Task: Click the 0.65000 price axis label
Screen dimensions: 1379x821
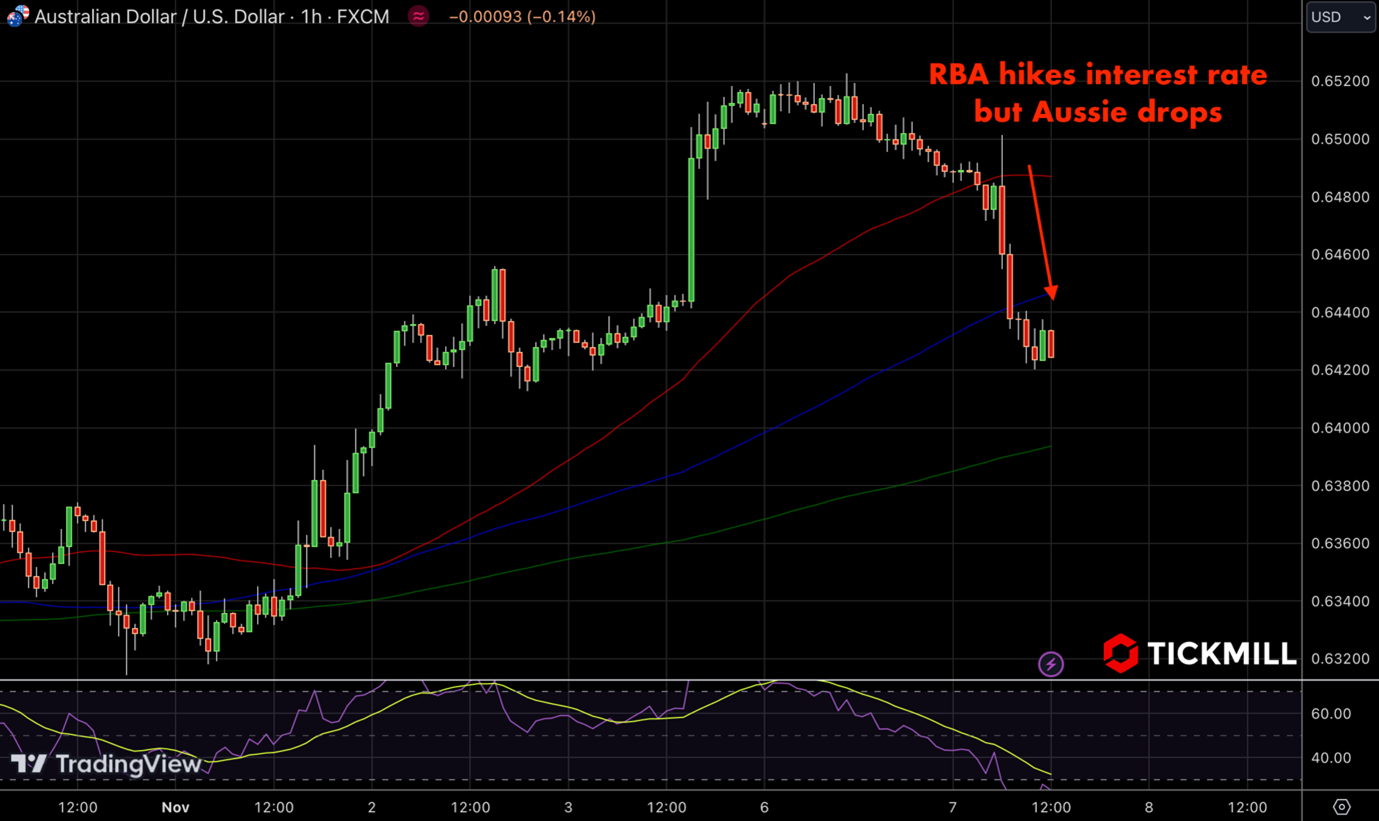Action: coord(1340,139)
